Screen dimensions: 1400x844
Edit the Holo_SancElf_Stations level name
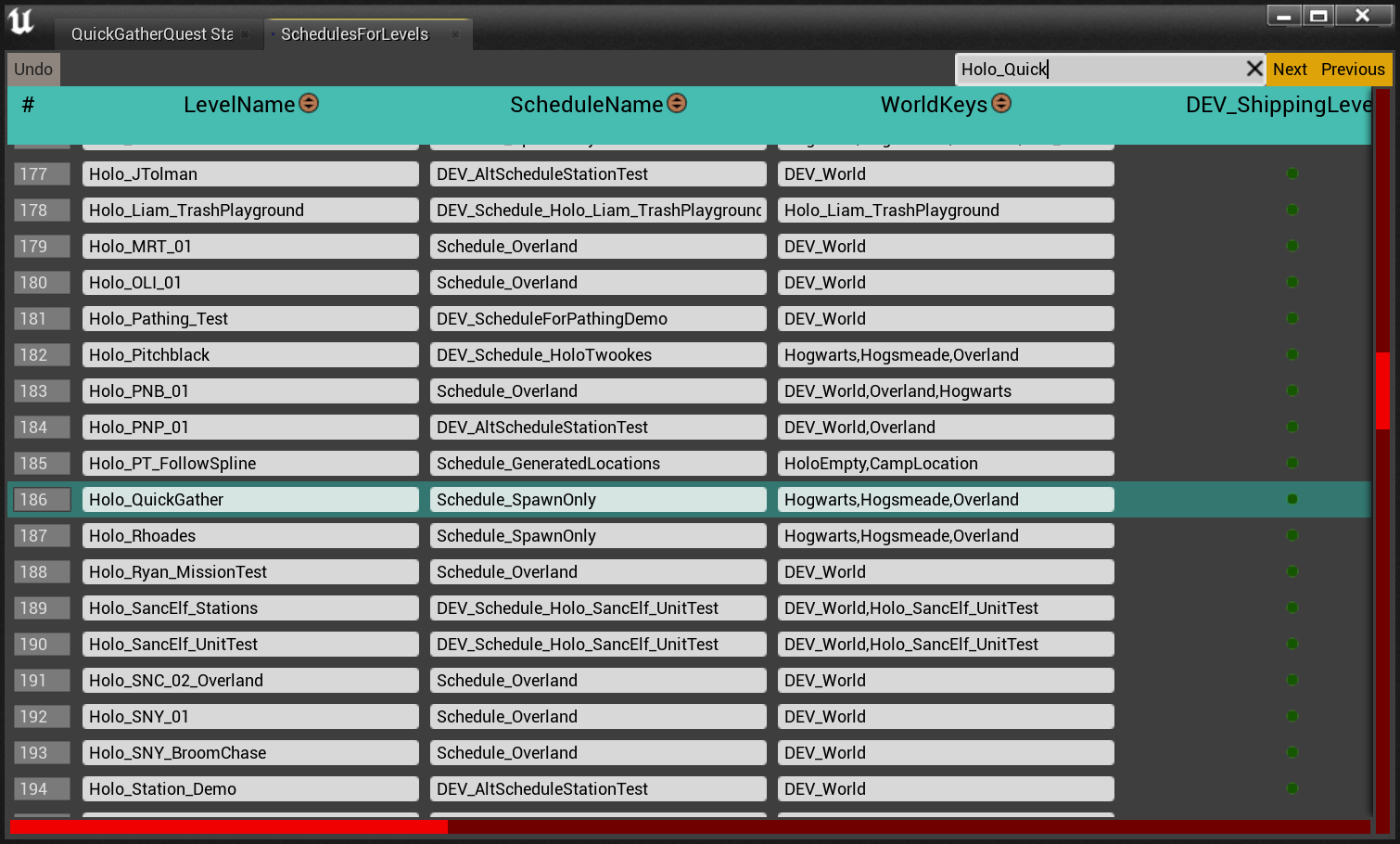250,607
